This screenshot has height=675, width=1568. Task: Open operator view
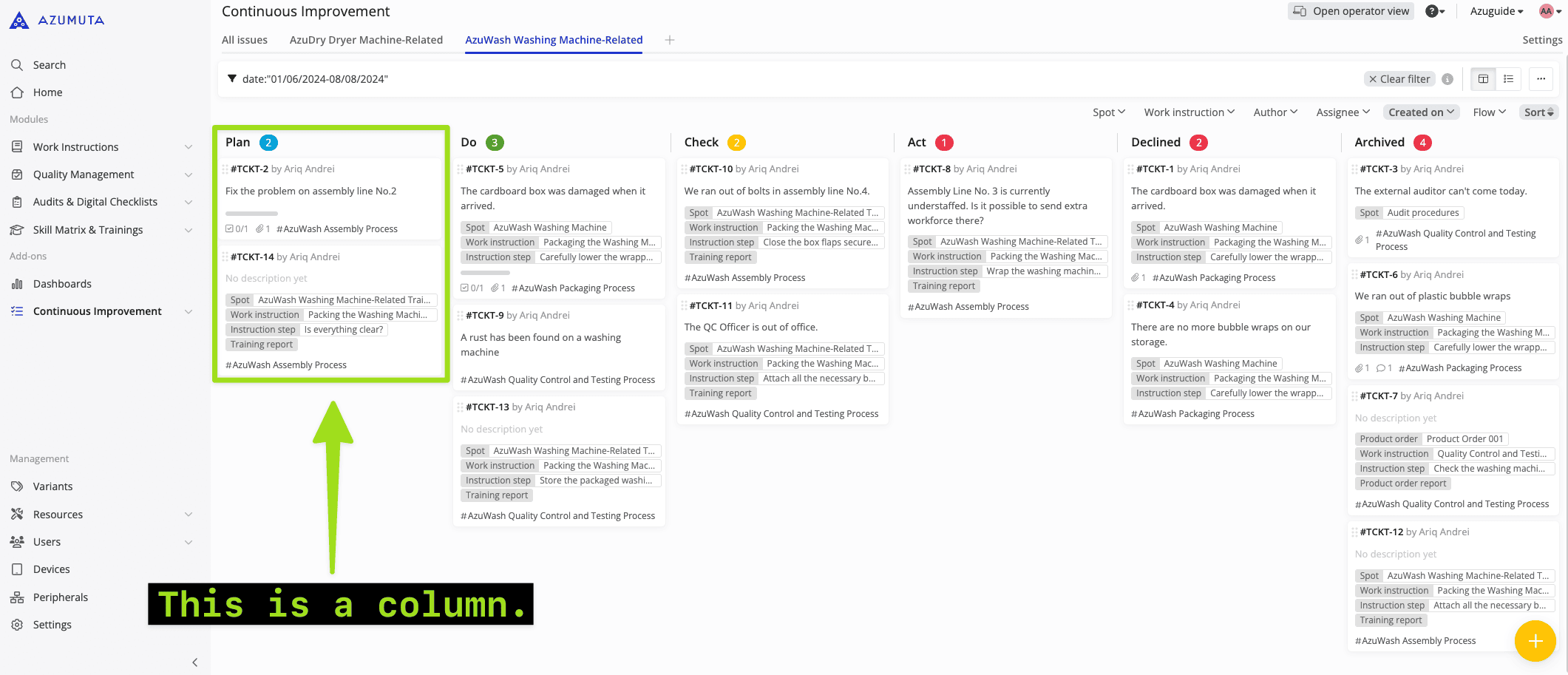click(x=1351, y=11)
